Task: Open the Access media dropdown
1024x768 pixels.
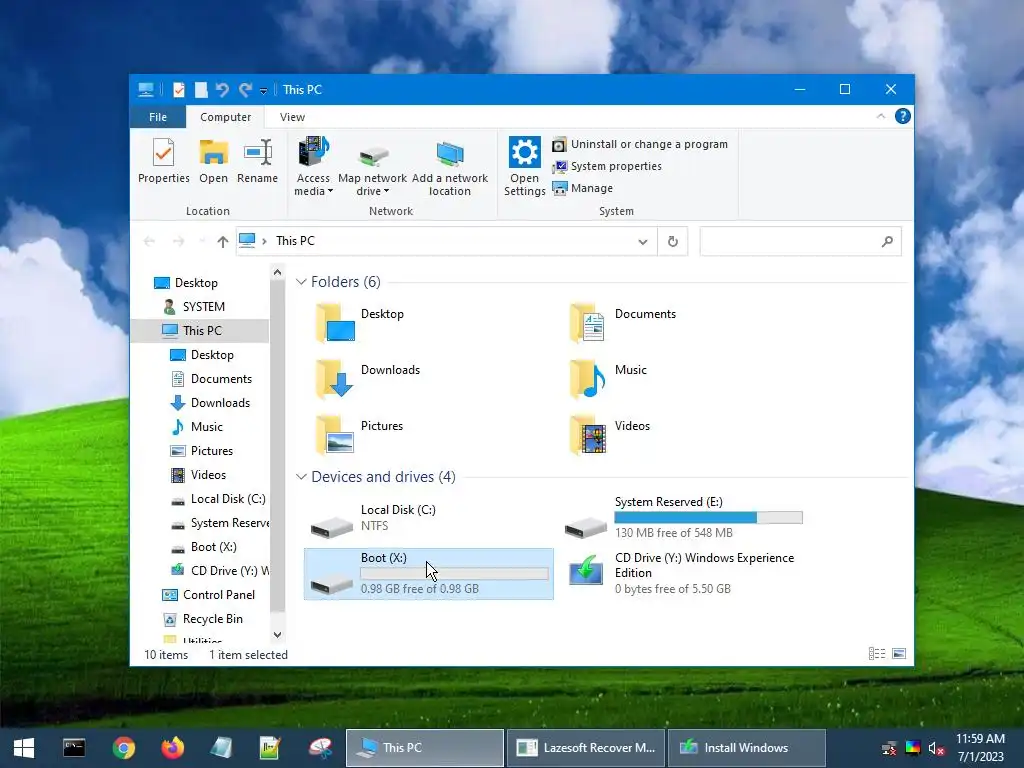Action: pos(313,167)
